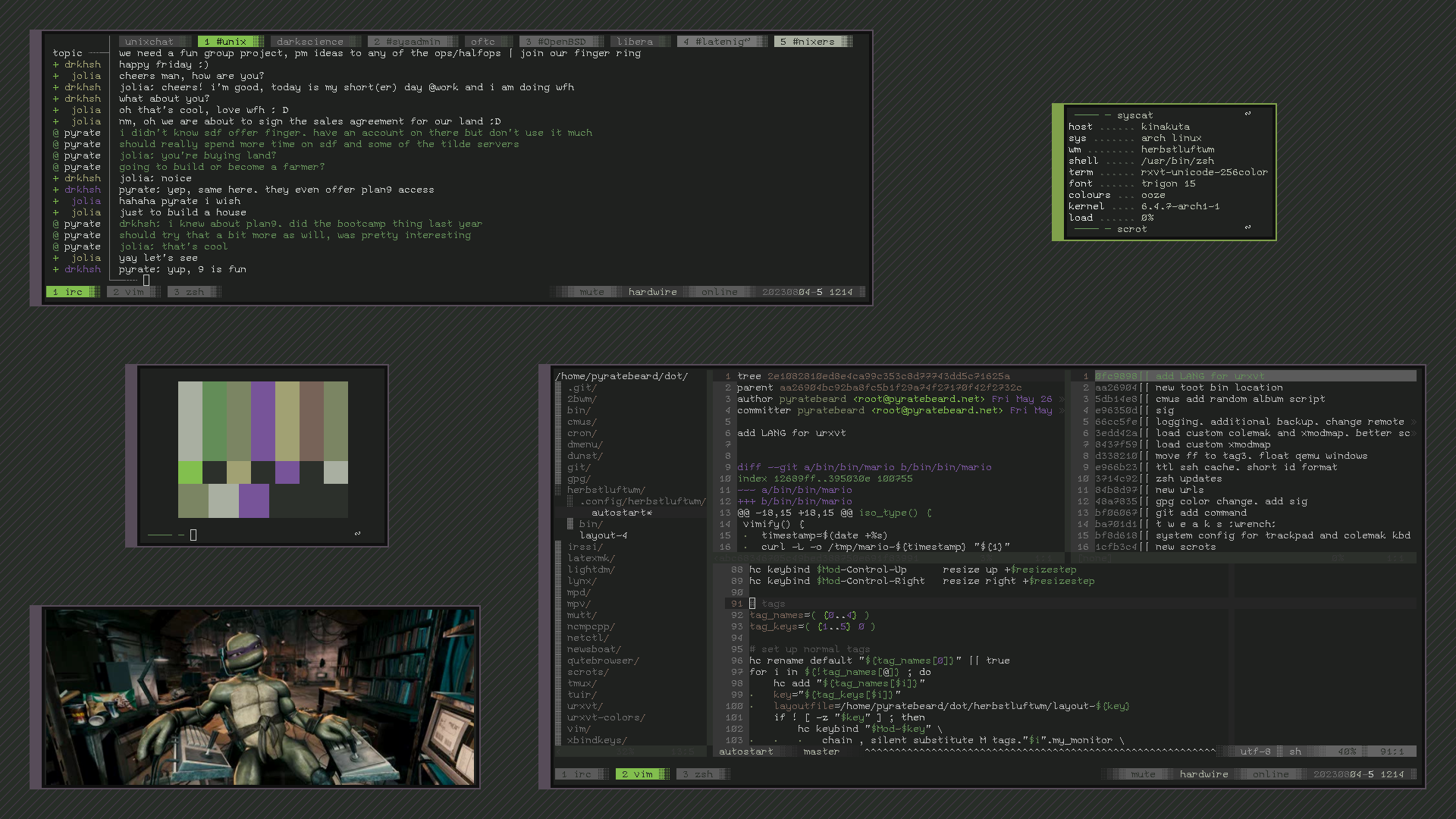Expand the mutt/ directory

click(582, 615)
